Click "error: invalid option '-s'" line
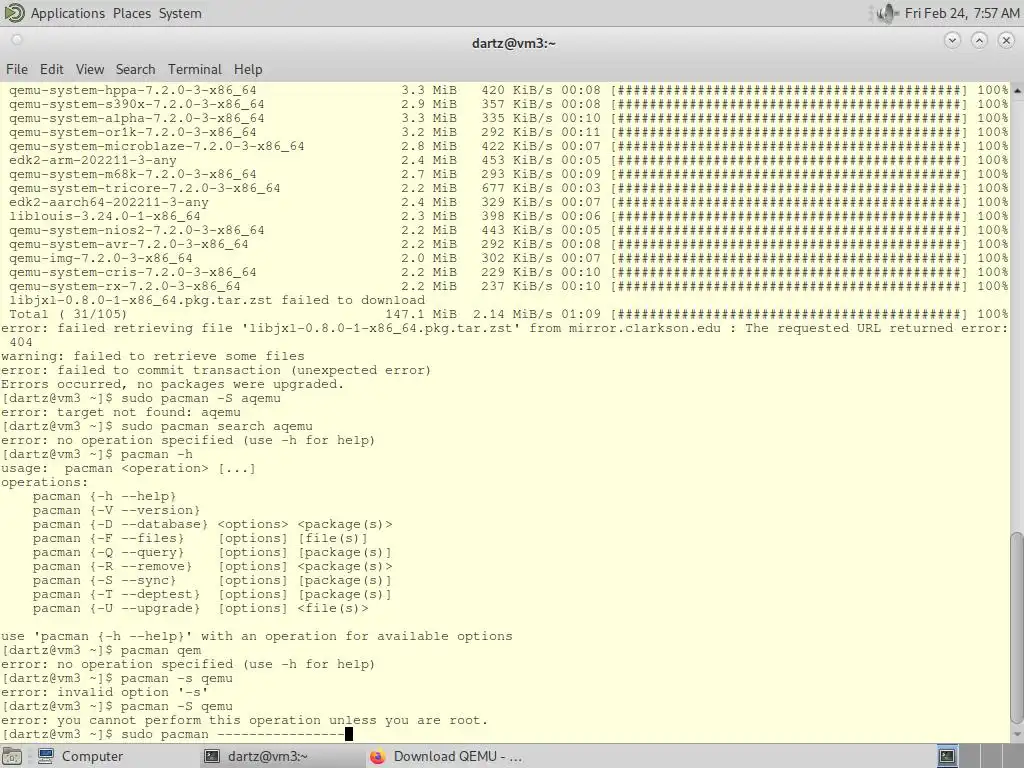1024x768 pixels. [x=104, y=692]
